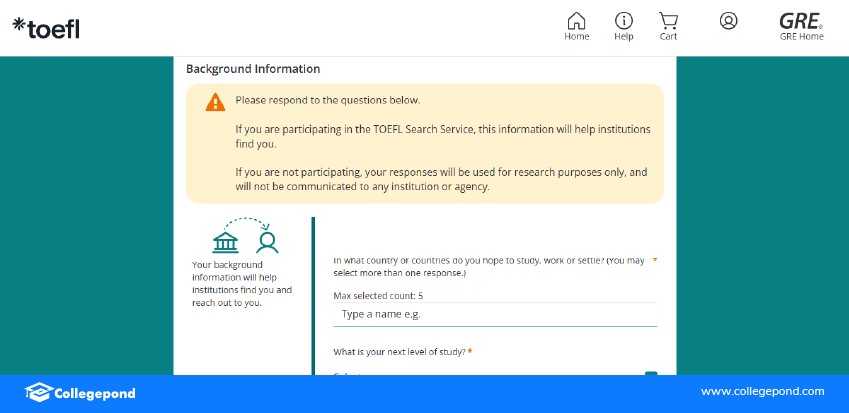
Task: Open the Help icon
Action: (x=624, y=22)
